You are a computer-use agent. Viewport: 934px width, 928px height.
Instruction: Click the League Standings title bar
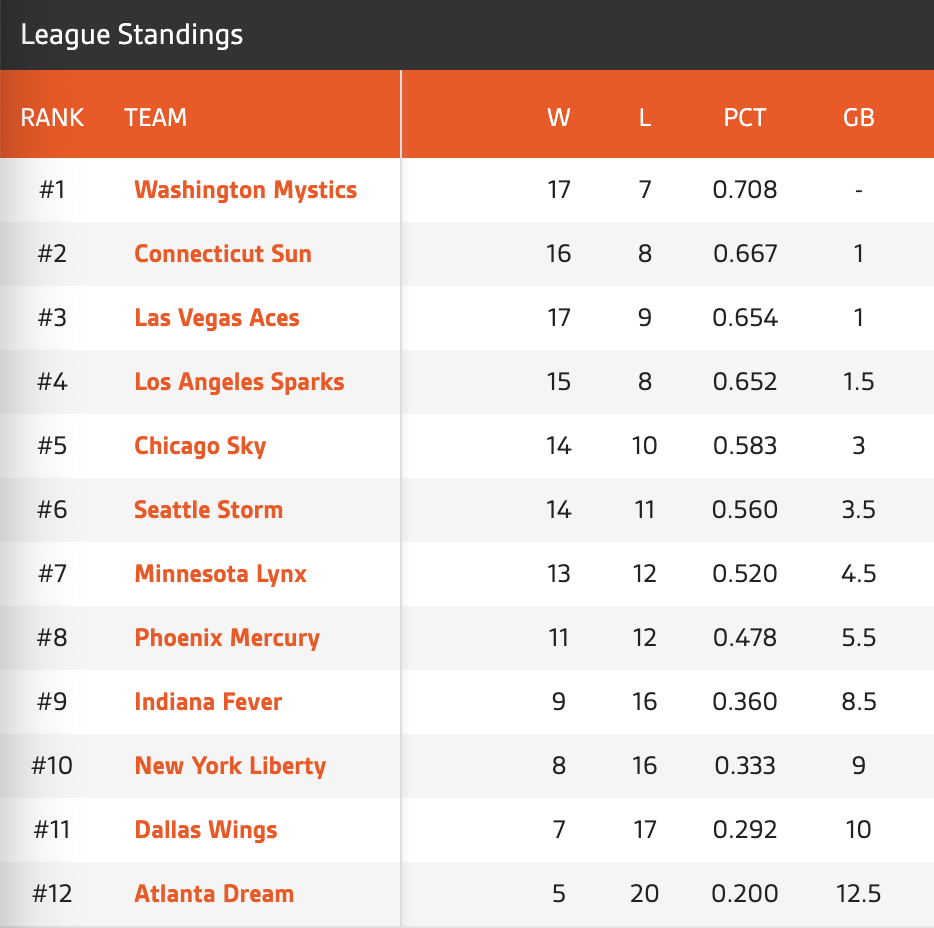point(132,35)
